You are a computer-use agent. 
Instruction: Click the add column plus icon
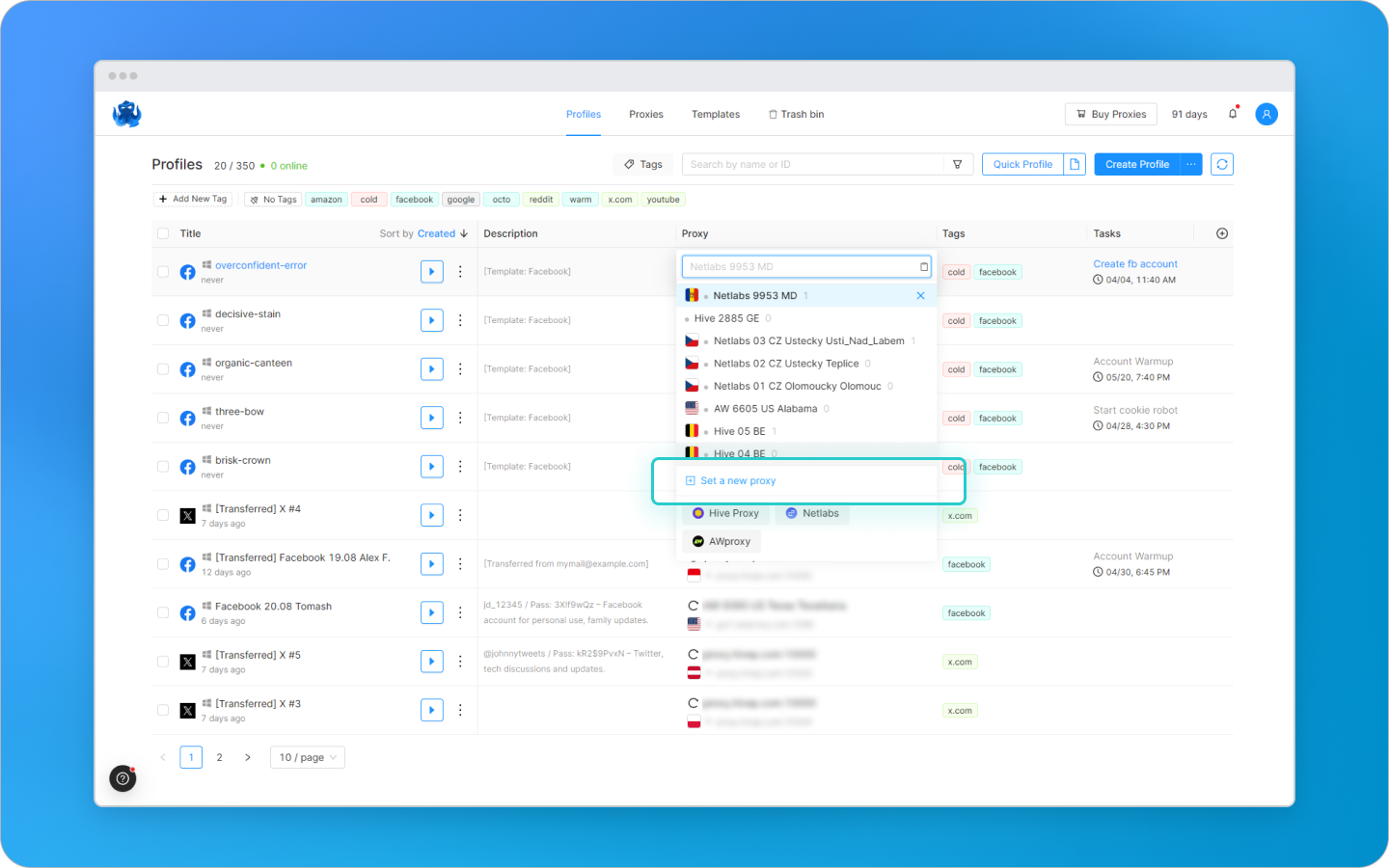point(1222,233)
